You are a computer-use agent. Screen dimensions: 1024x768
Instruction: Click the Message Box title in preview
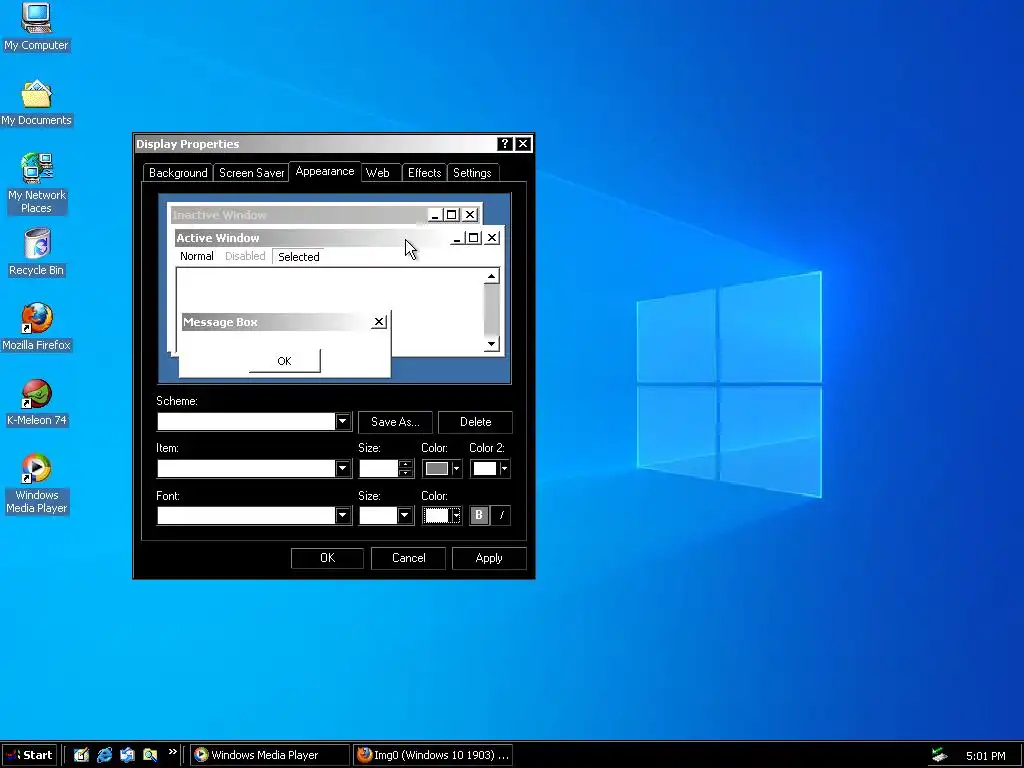point(220,322)
